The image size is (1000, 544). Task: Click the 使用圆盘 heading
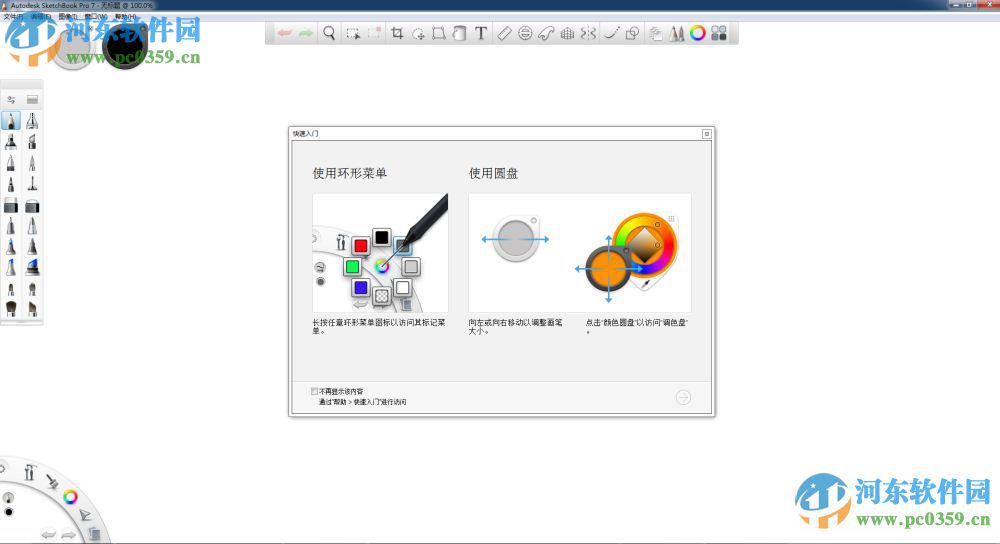point(494,173)
